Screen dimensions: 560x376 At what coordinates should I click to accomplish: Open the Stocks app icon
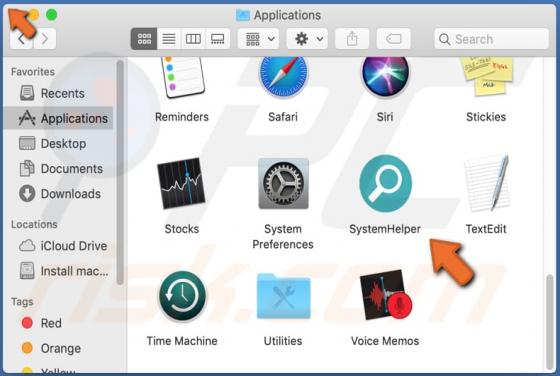[181, 183]
